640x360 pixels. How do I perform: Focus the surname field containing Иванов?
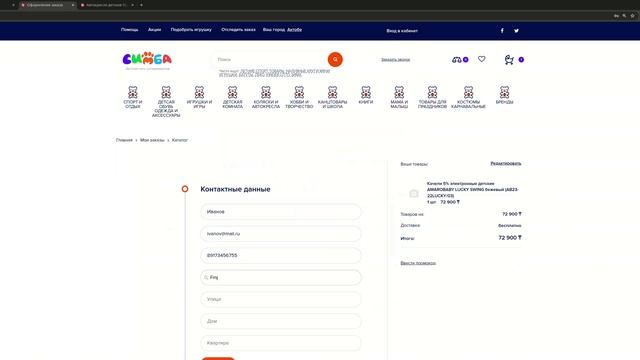[x=281, y=212]
